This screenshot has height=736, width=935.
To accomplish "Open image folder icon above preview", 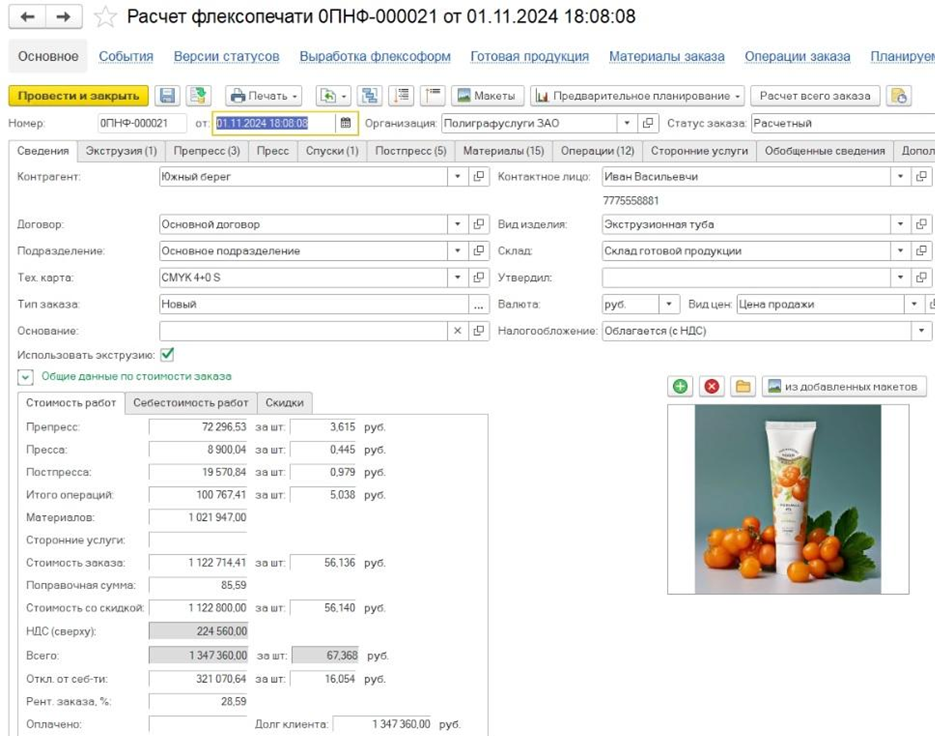I will 742,386.
